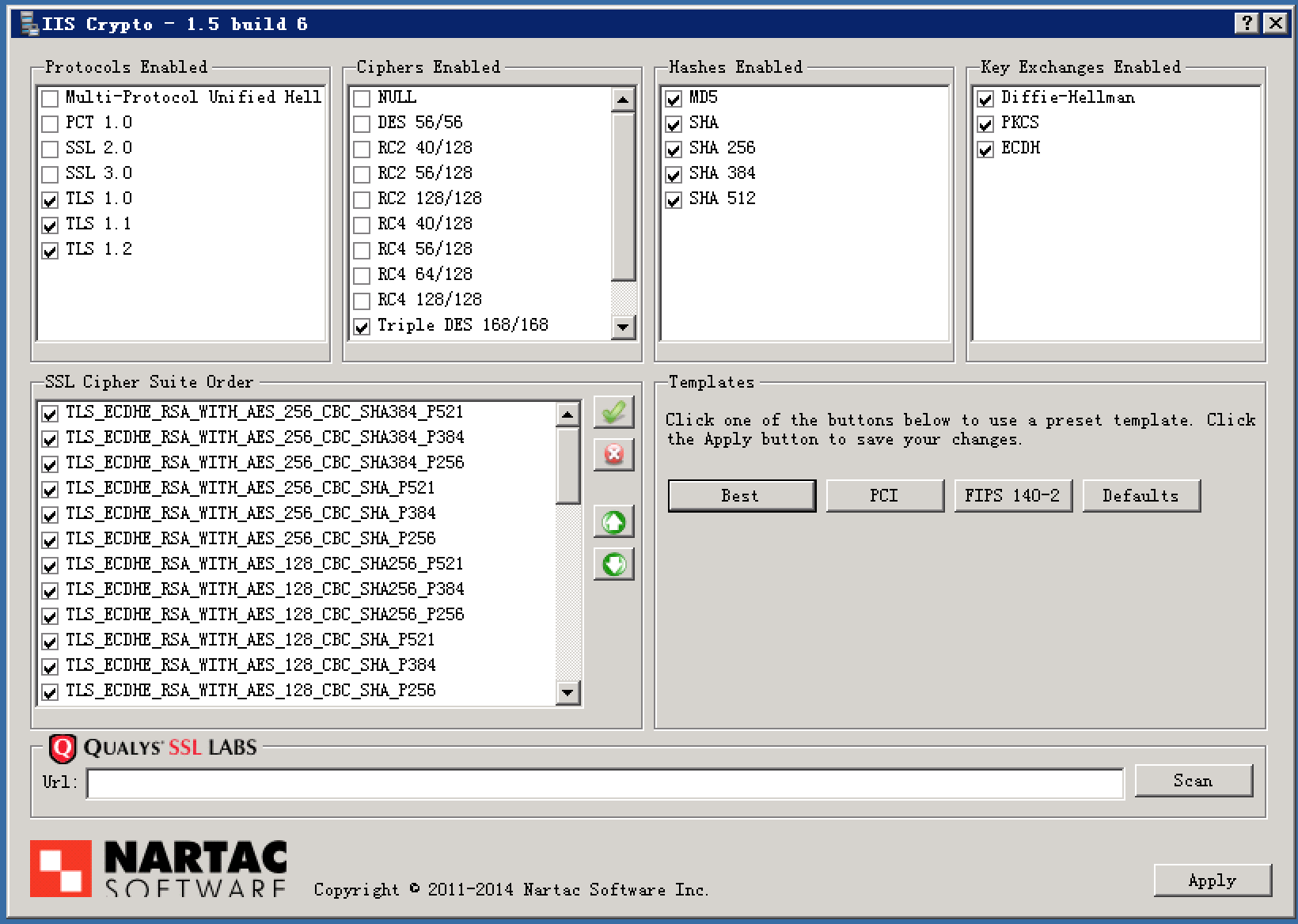Click the ciphers list scrollbar thumb
Image resolution: width=1298 pixels, height=924 pixels.
tap(624, 196)
